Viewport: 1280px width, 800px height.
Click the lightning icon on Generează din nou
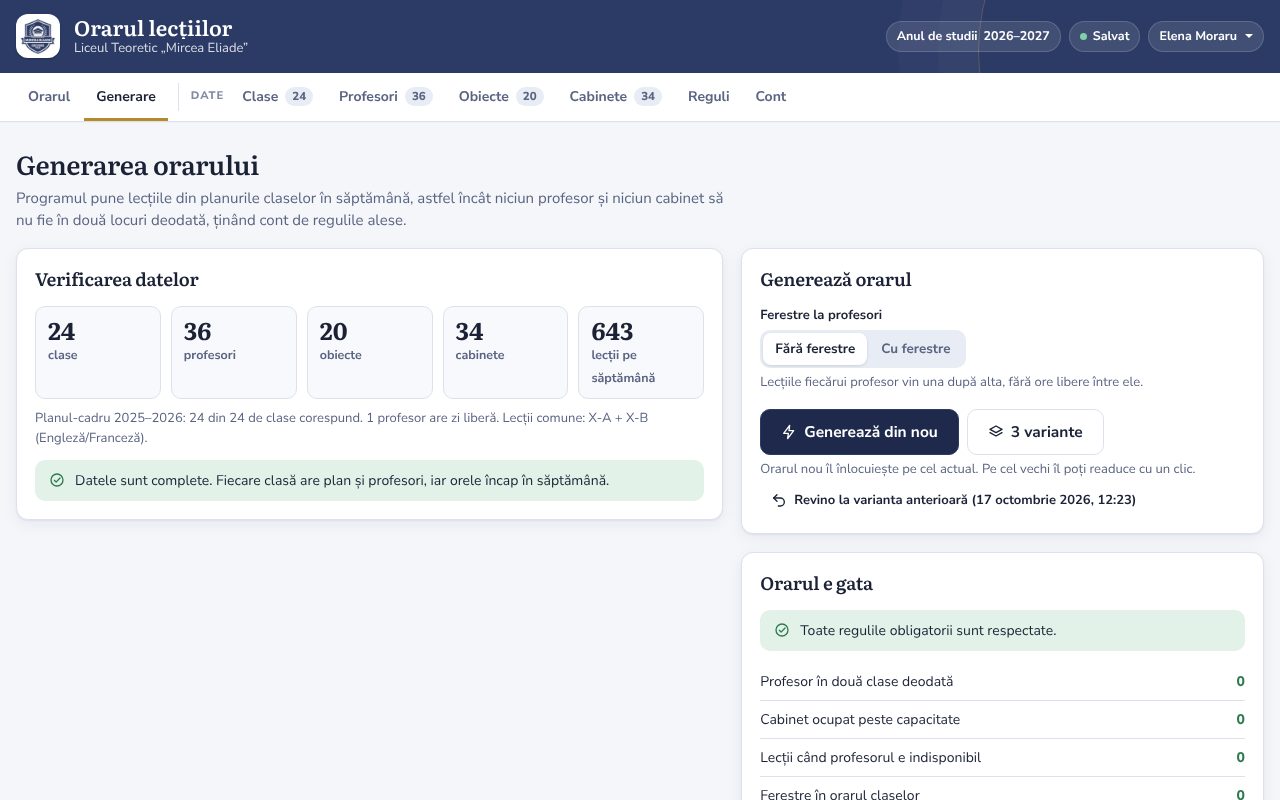pyautogui.click(x=789, y=432)
